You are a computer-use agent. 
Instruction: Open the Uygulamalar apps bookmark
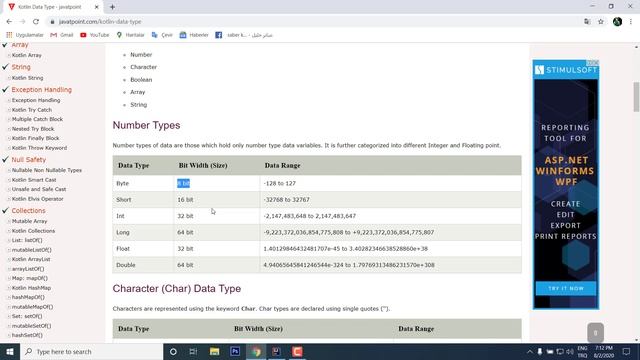click(24, 35)
